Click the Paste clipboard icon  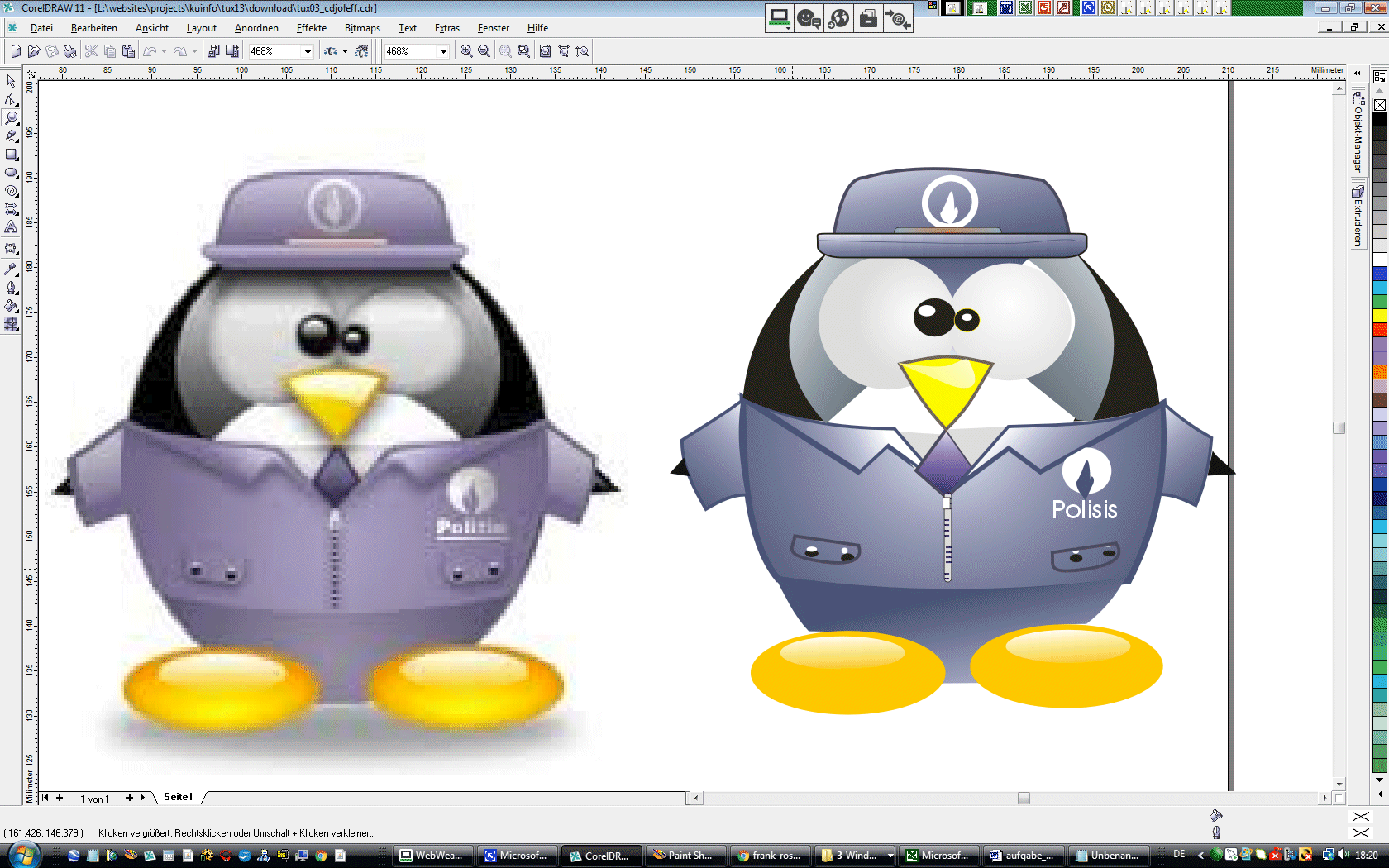click(x=128, y=51)
